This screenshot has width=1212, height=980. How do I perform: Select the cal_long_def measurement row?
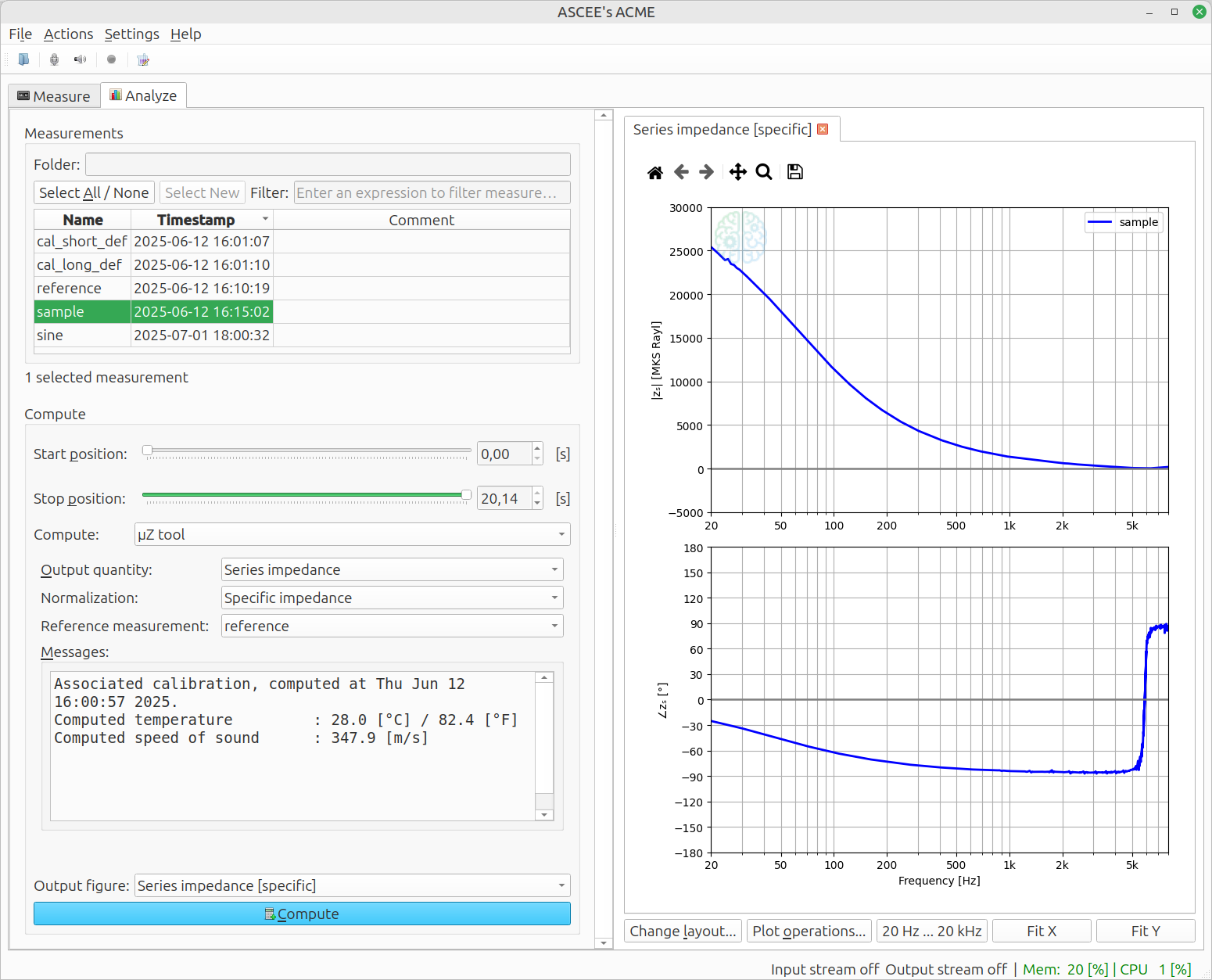[302, 264]
